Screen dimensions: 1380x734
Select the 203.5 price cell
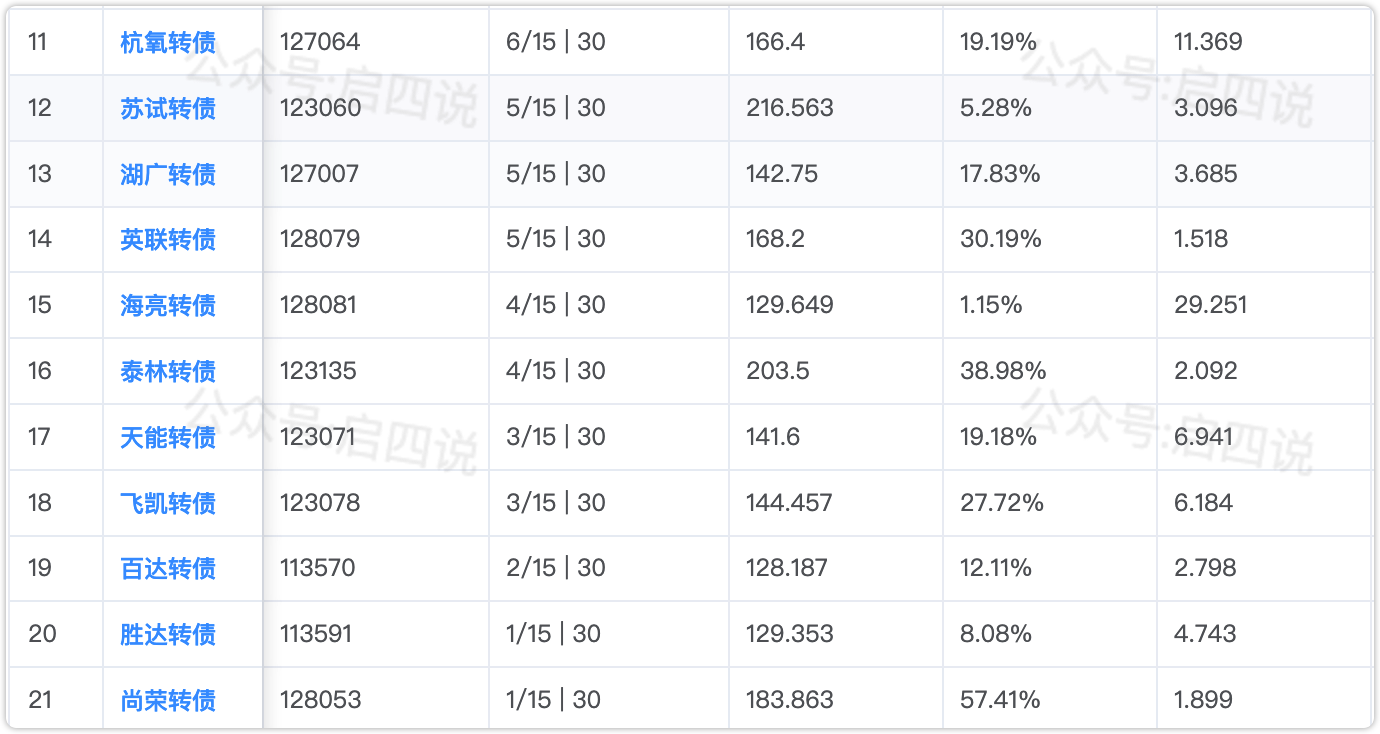[x=777, y=371]
